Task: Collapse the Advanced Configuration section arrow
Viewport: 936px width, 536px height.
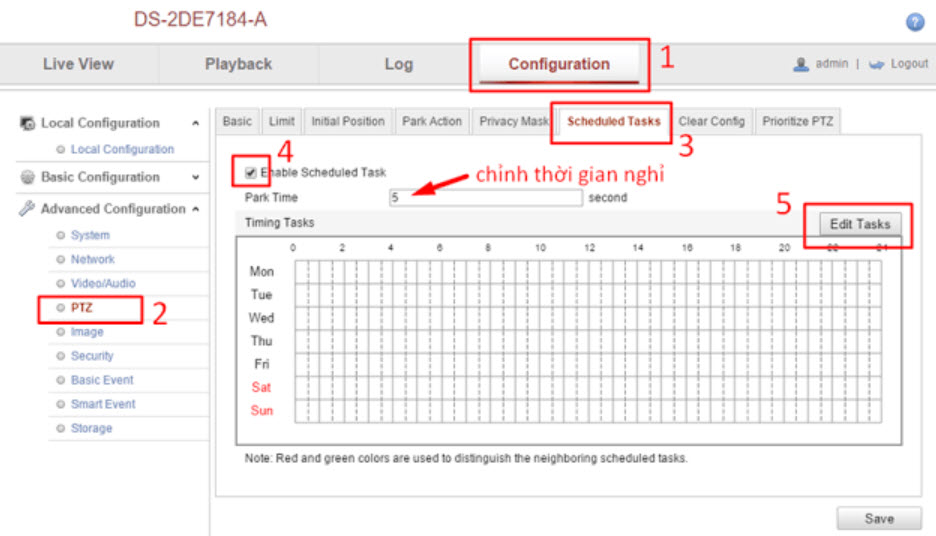Action: [x=194, y=209]
